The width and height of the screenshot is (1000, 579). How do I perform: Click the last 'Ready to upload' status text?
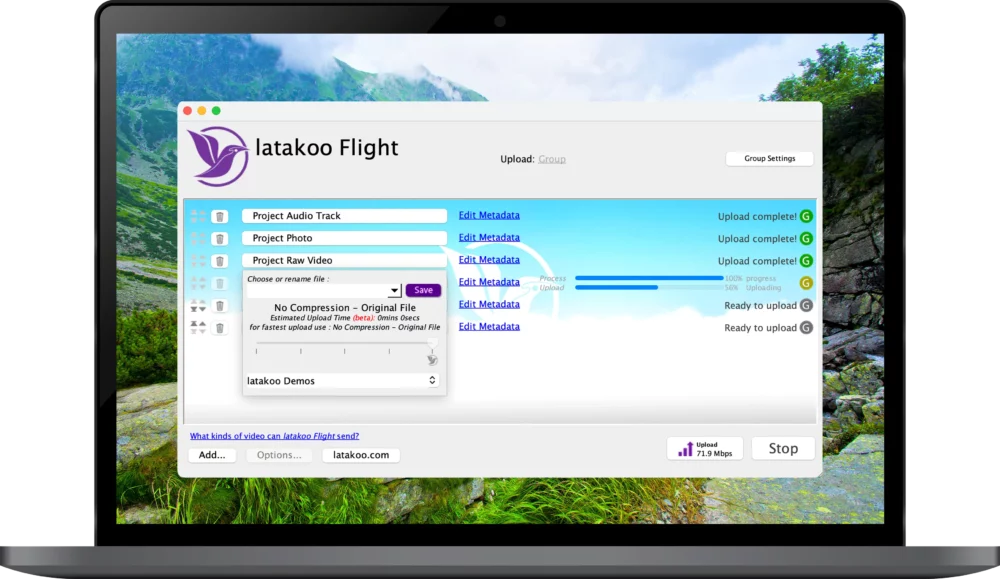(760, 328)
